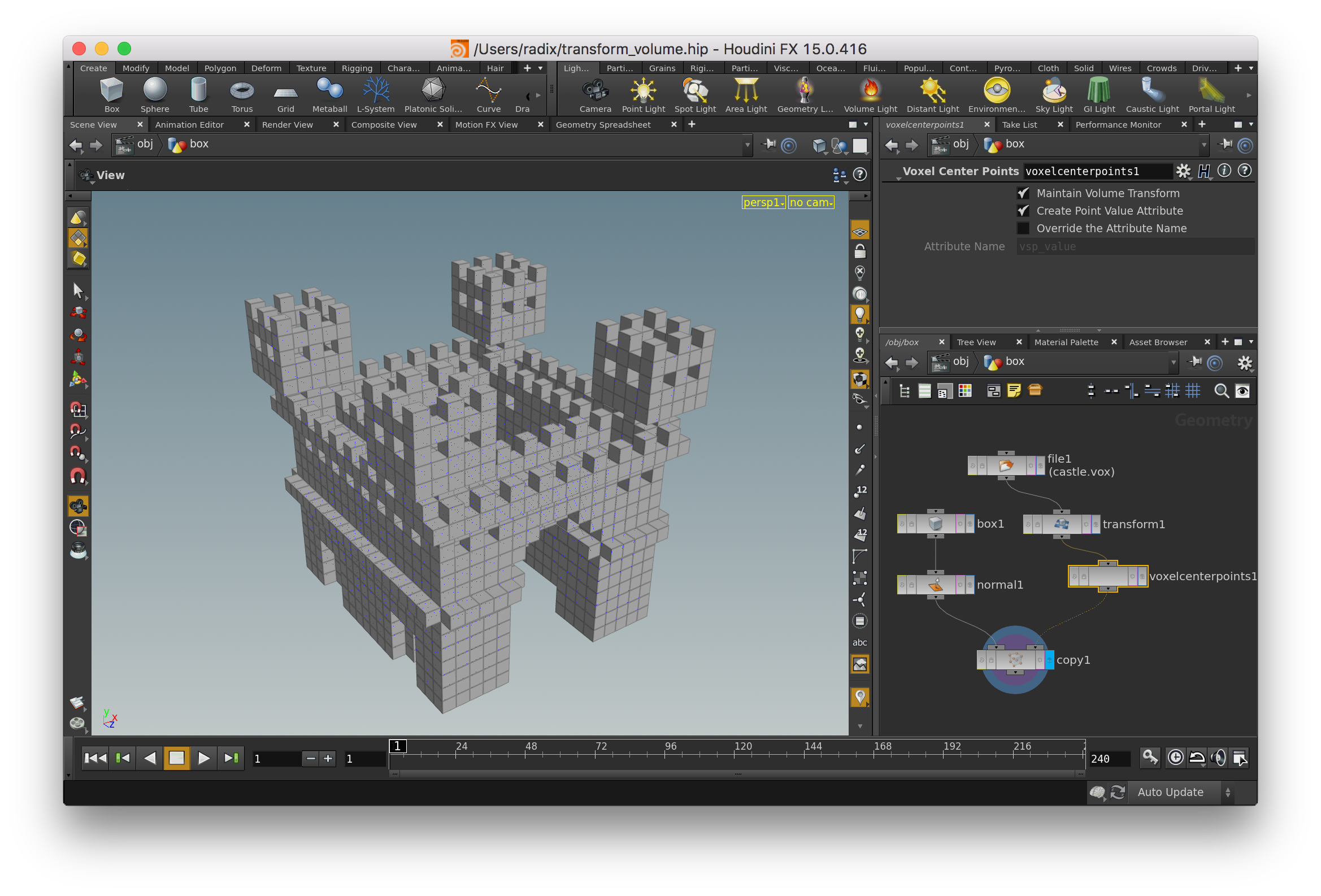
Task: Select the Sphere shelf tool
Action: tap(155, 95)
